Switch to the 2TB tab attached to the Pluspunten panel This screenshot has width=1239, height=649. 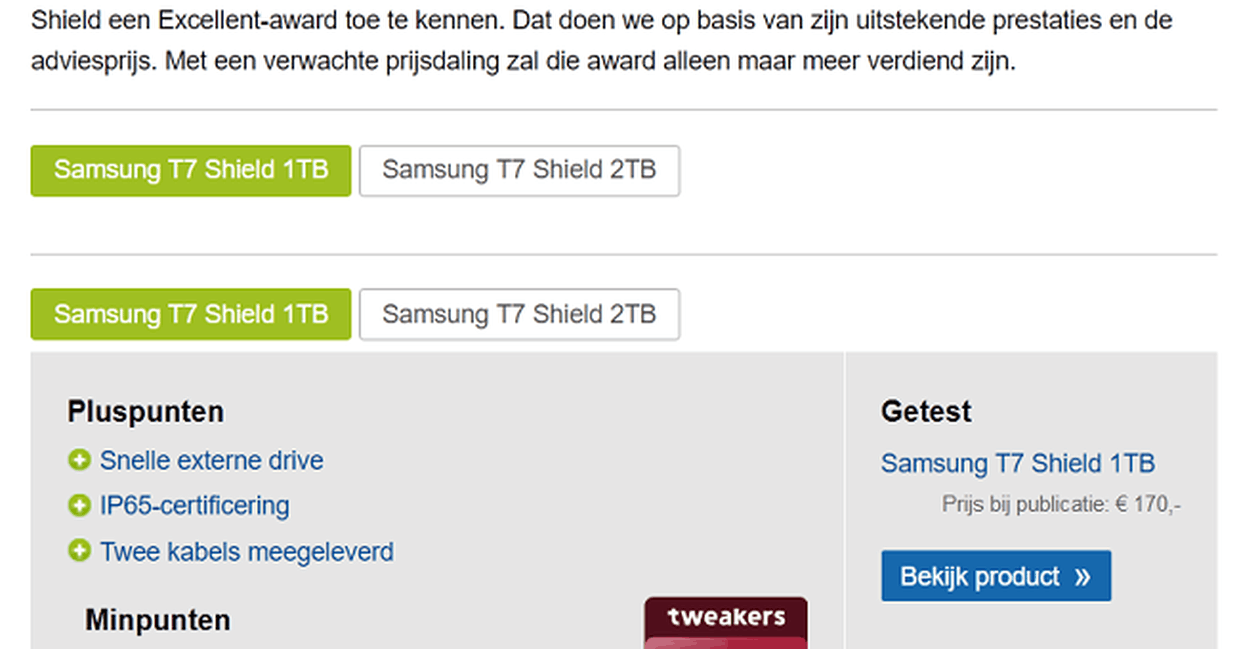519,314
